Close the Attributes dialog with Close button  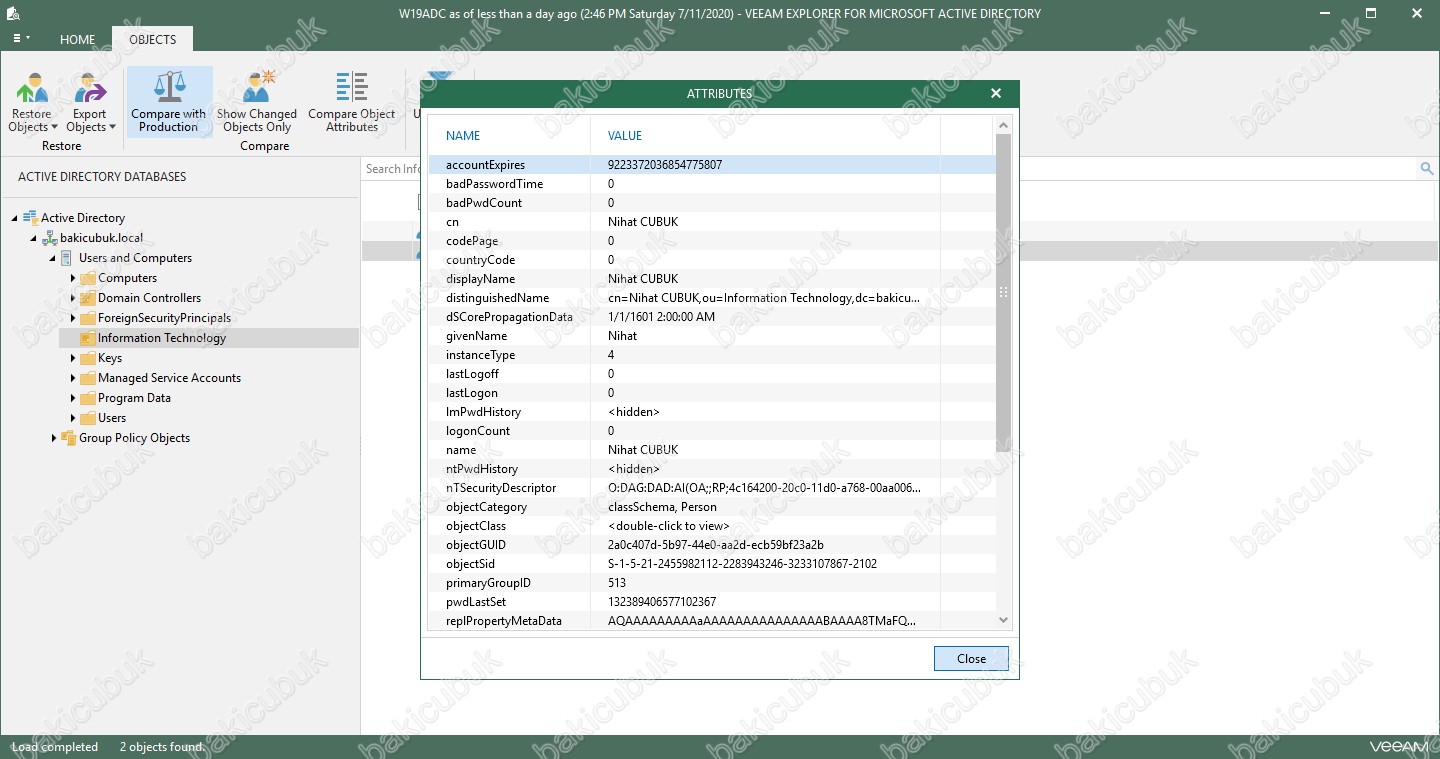(x=971, y=658)
